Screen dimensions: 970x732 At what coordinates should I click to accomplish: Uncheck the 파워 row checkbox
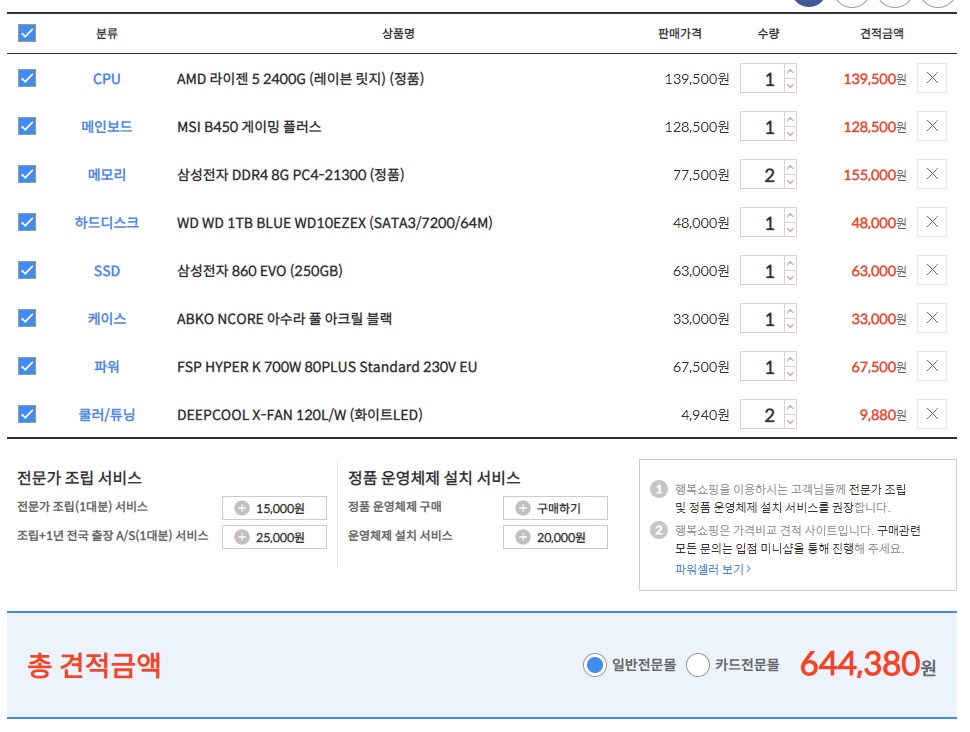click(27, 366)
